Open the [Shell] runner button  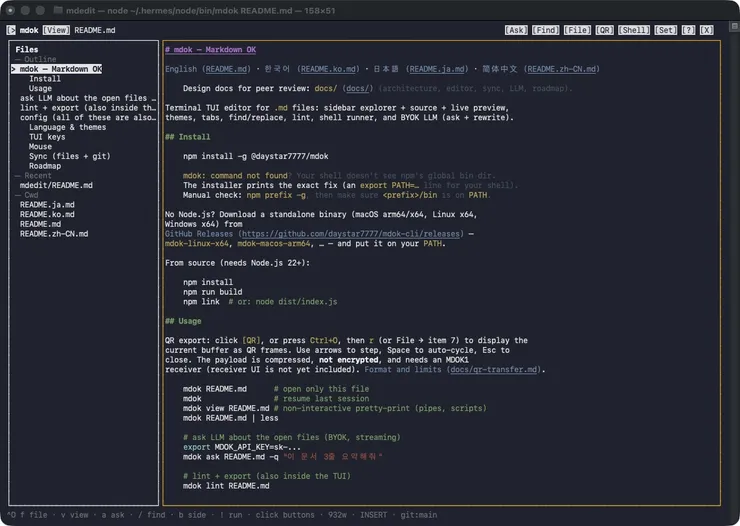point(634,30)
